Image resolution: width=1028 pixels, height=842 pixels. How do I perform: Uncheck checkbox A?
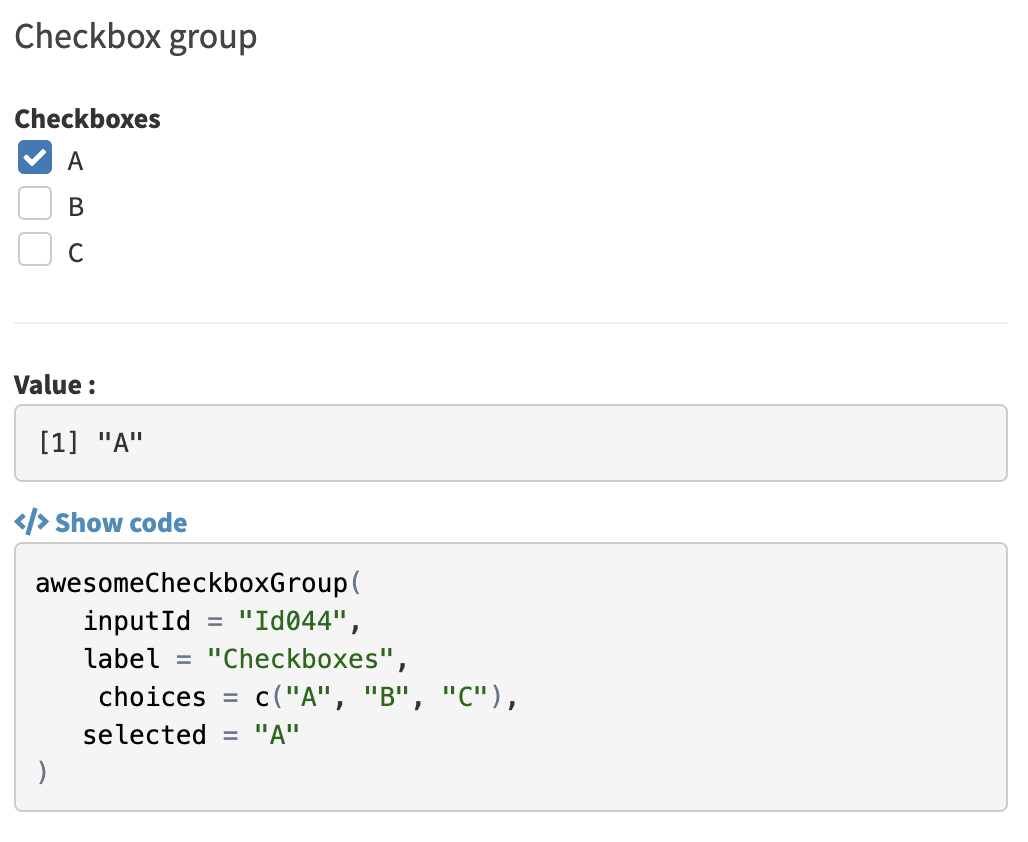tap(35, 157)
